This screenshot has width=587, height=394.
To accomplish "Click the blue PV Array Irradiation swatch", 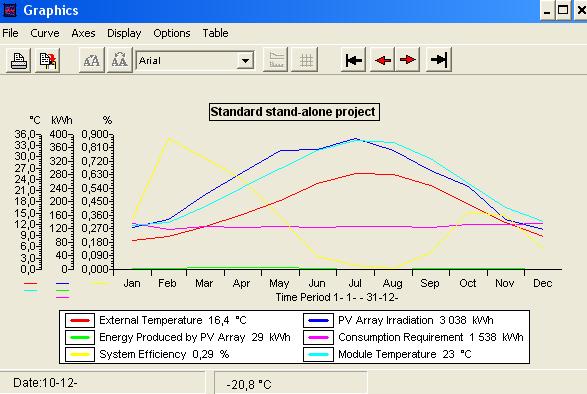I will coord(318,321).
